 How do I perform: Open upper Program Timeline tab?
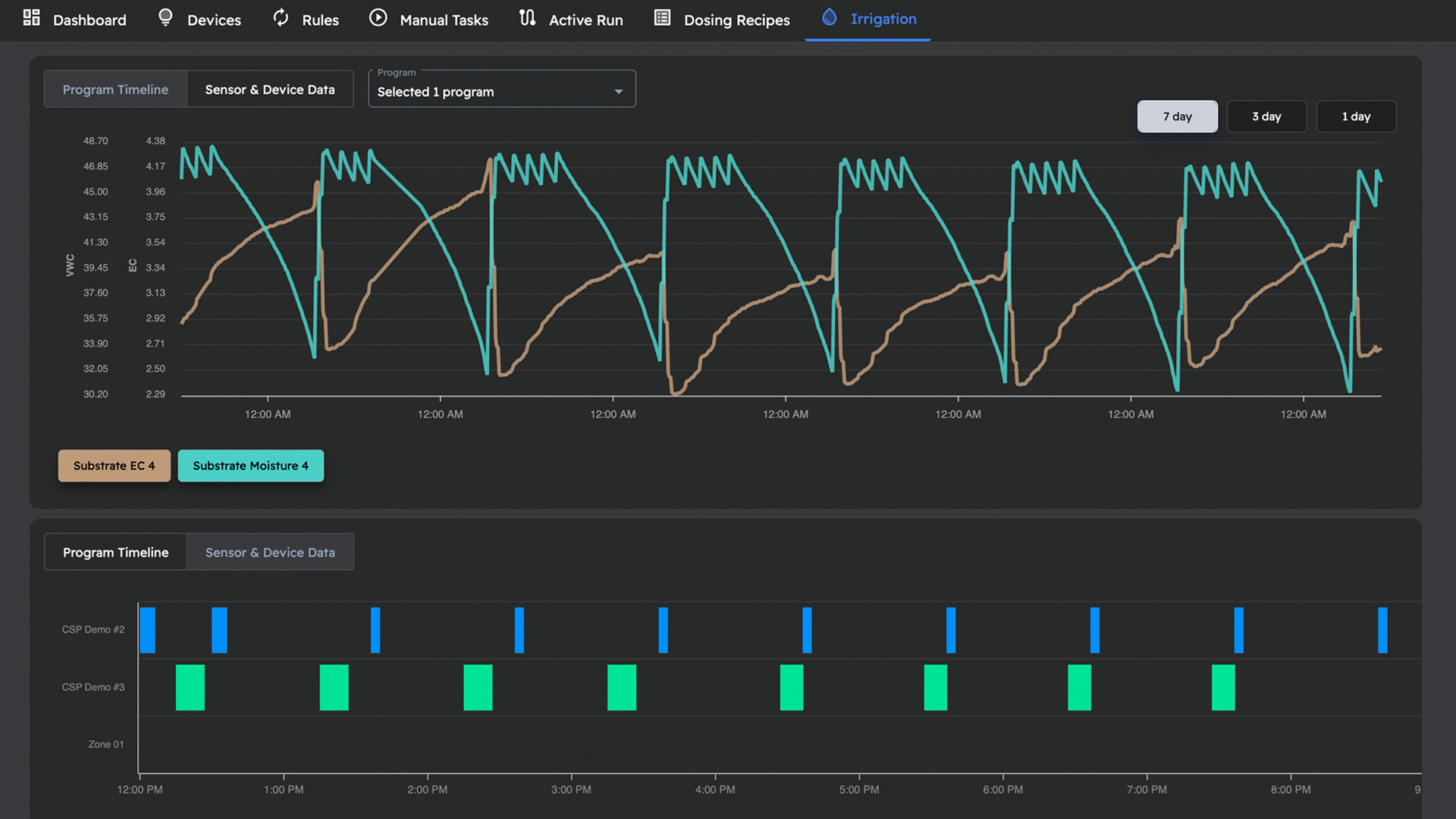115,89
